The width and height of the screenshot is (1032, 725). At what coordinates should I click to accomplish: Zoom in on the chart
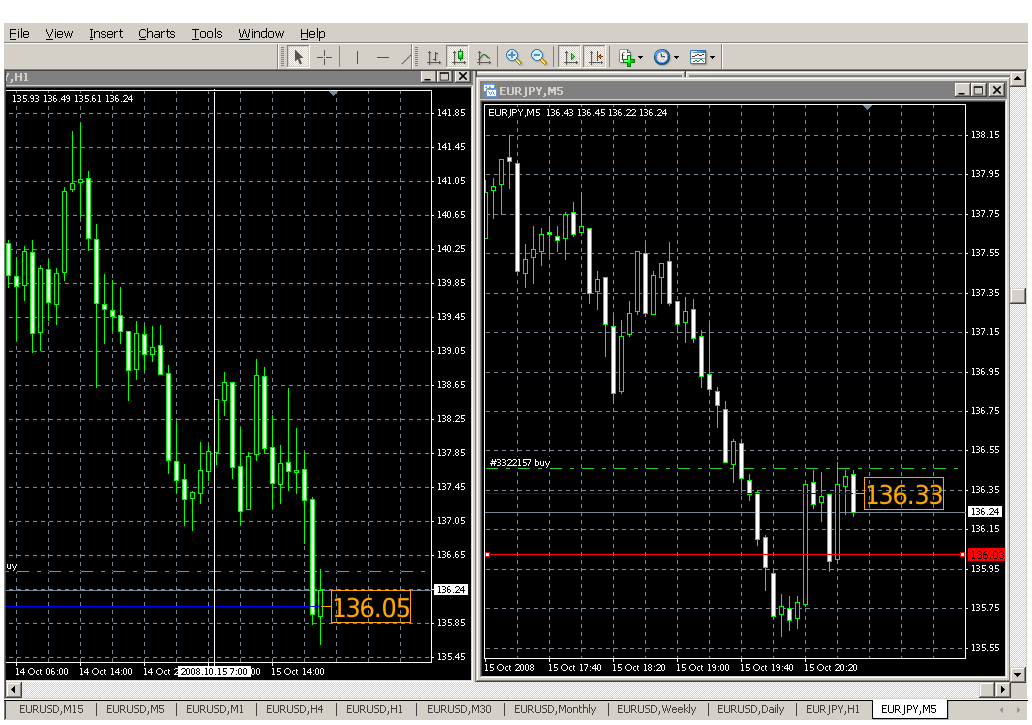click(x=514, y=58)
